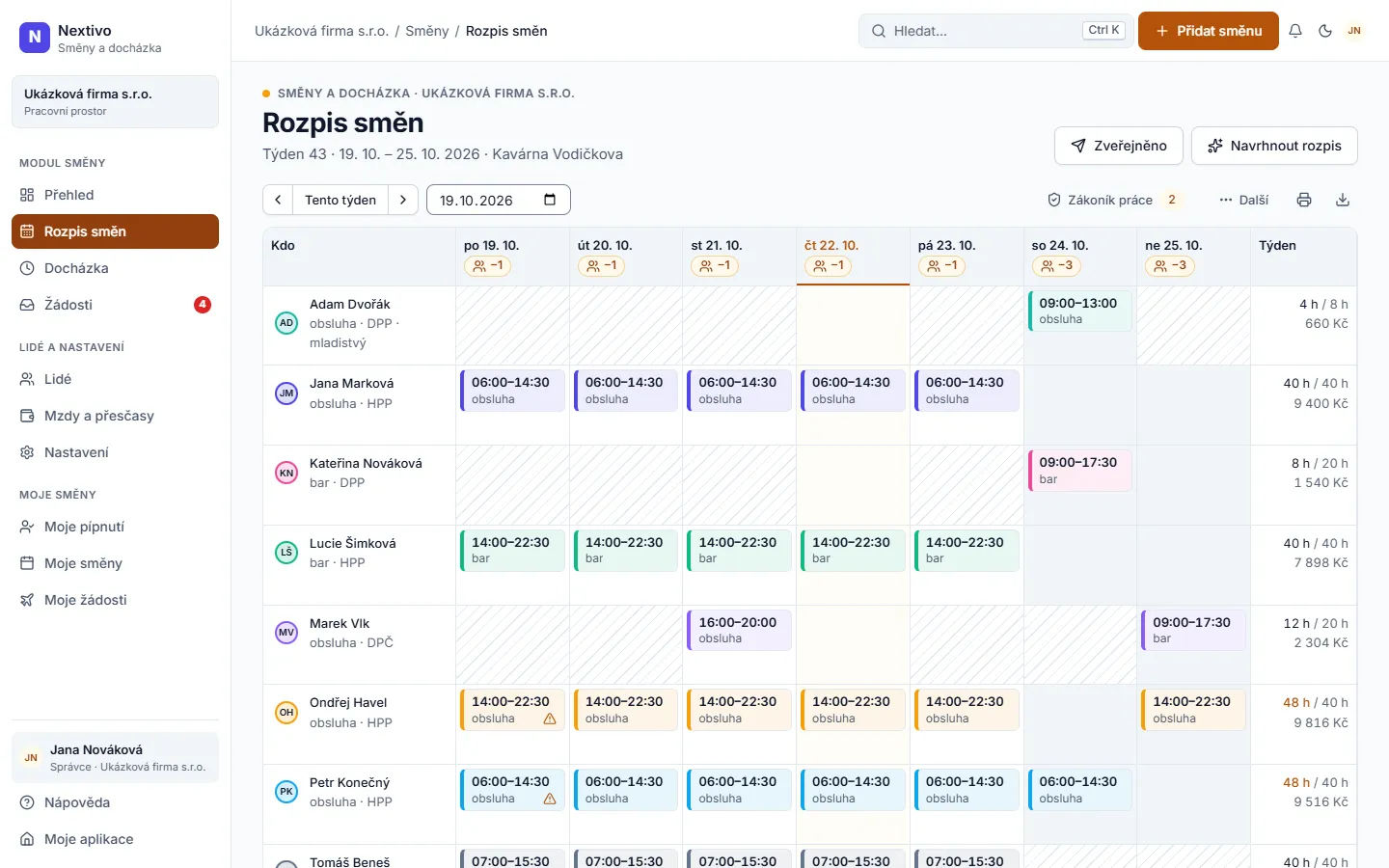1389x868 pixels.
Task: Click Adam Dvořák's AD avatar
Action: pyautogui.click(x=286, y=323)
